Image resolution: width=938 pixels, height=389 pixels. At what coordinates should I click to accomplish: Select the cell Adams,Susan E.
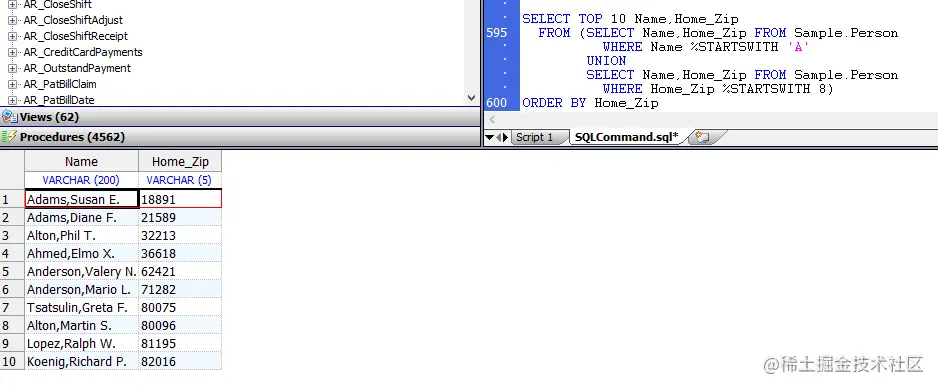point(82,199)
